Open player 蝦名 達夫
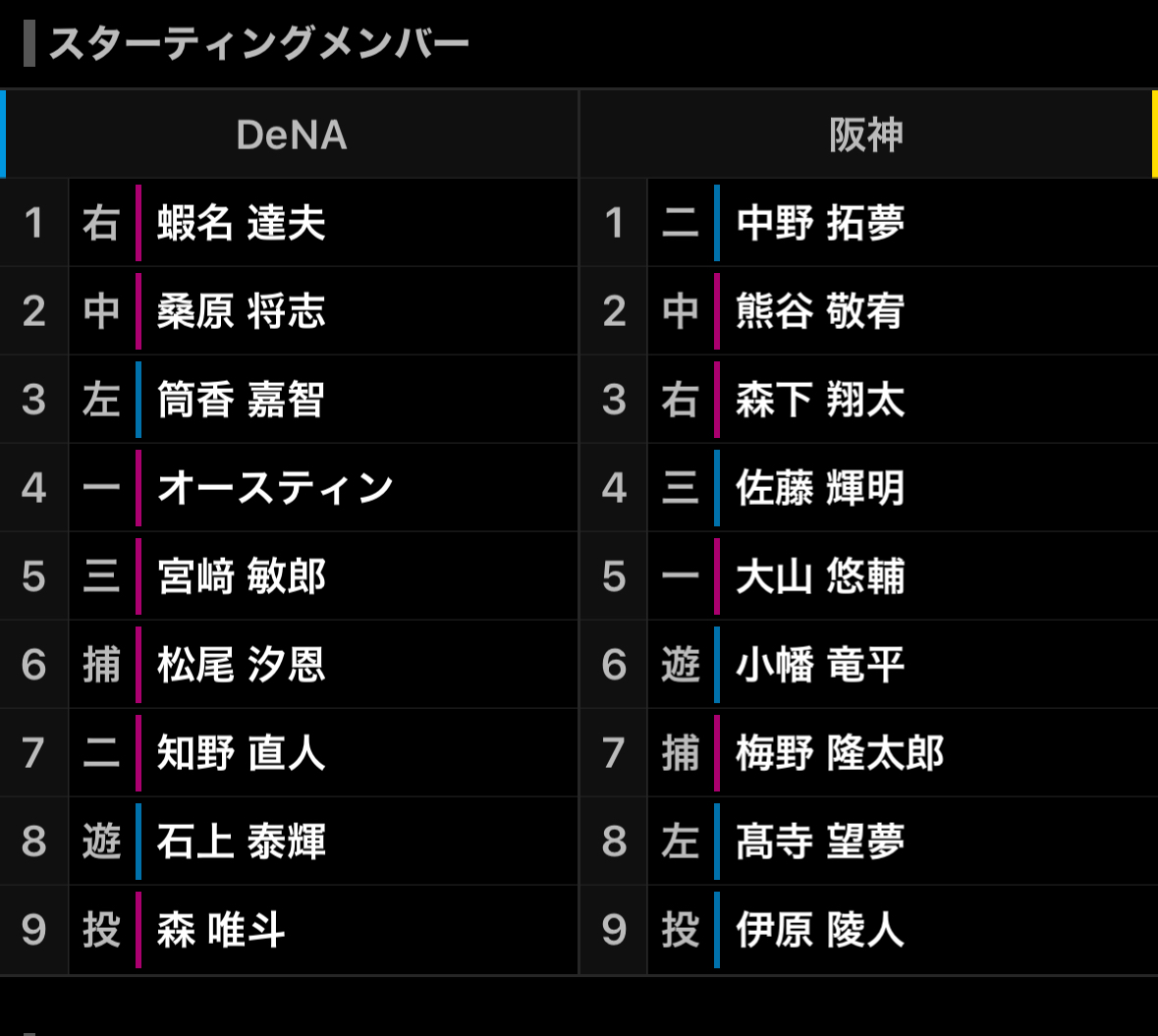Viewport: 1158px width, 1036px height. coord(242,223)
